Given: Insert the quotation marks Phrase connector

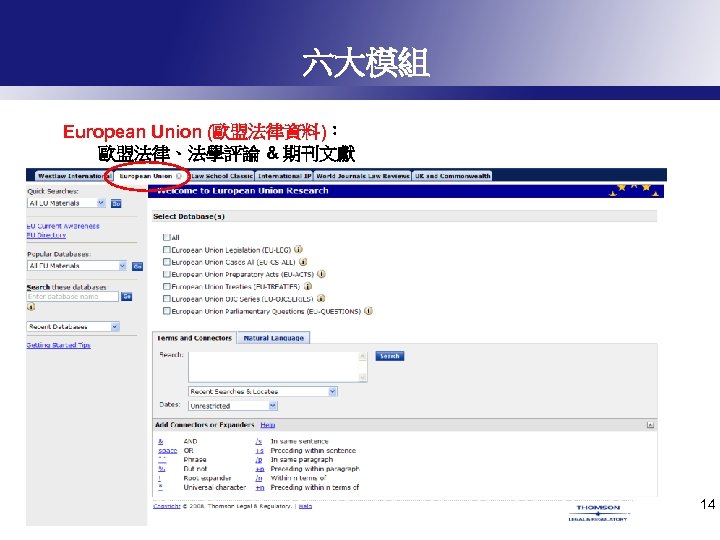Looking at the screenshot, I should point(162,460).
